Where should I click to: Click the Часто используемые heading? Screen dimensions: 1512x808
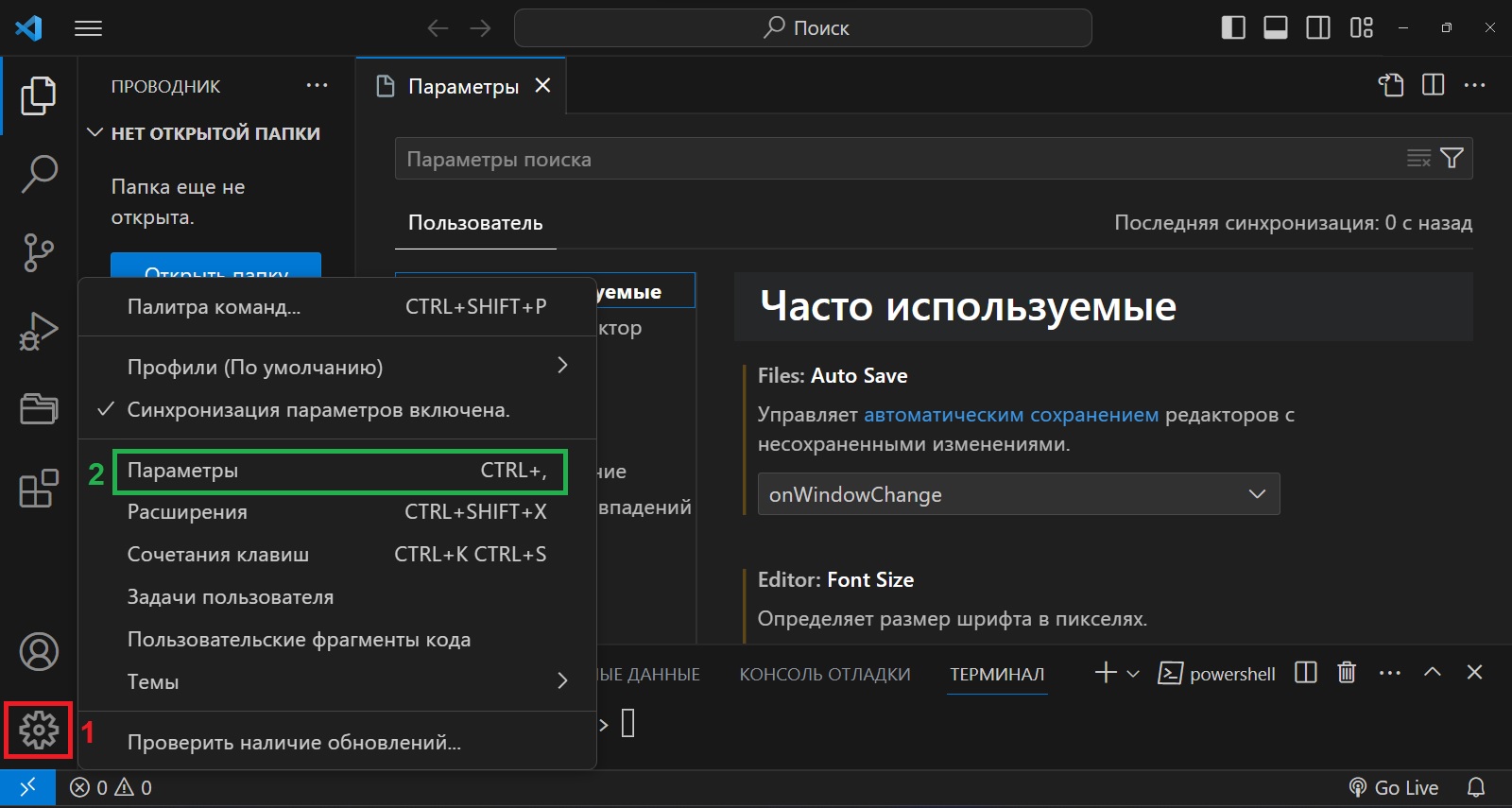[x=969, y=306]
